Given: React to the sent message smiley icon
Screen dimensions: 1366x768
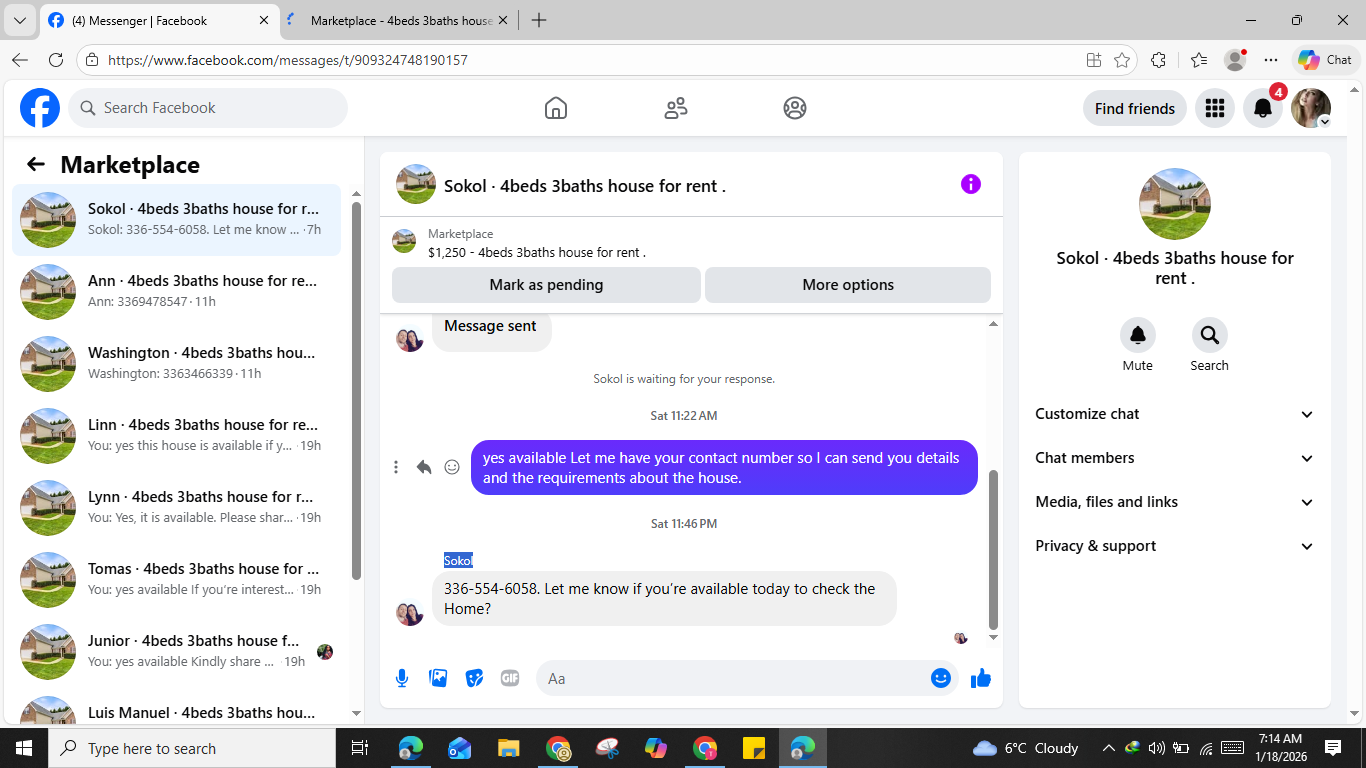Looking at the screenshot, I should (x=452, y=467).
